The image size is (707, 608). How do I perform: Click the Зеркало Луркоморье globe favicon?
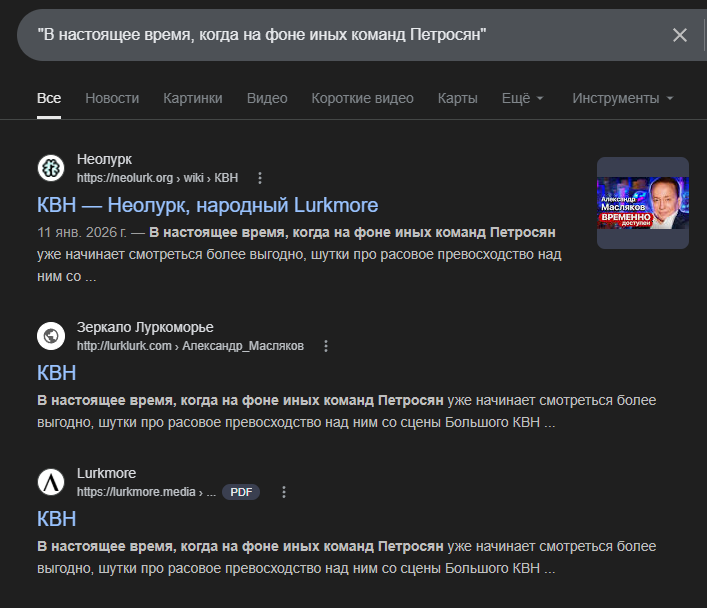pyautogui.click(x=51, y=336)
